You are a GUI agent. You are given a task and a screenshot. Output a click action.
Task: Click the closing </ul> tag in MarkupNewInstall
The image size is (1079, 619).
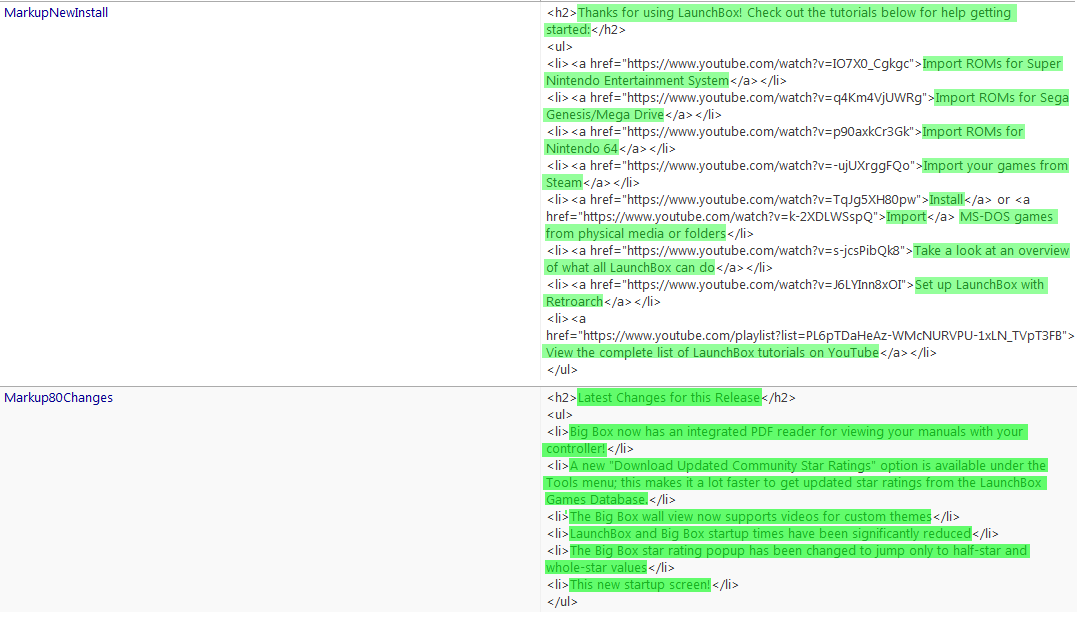pyautogui.click(x=562, y=369)
